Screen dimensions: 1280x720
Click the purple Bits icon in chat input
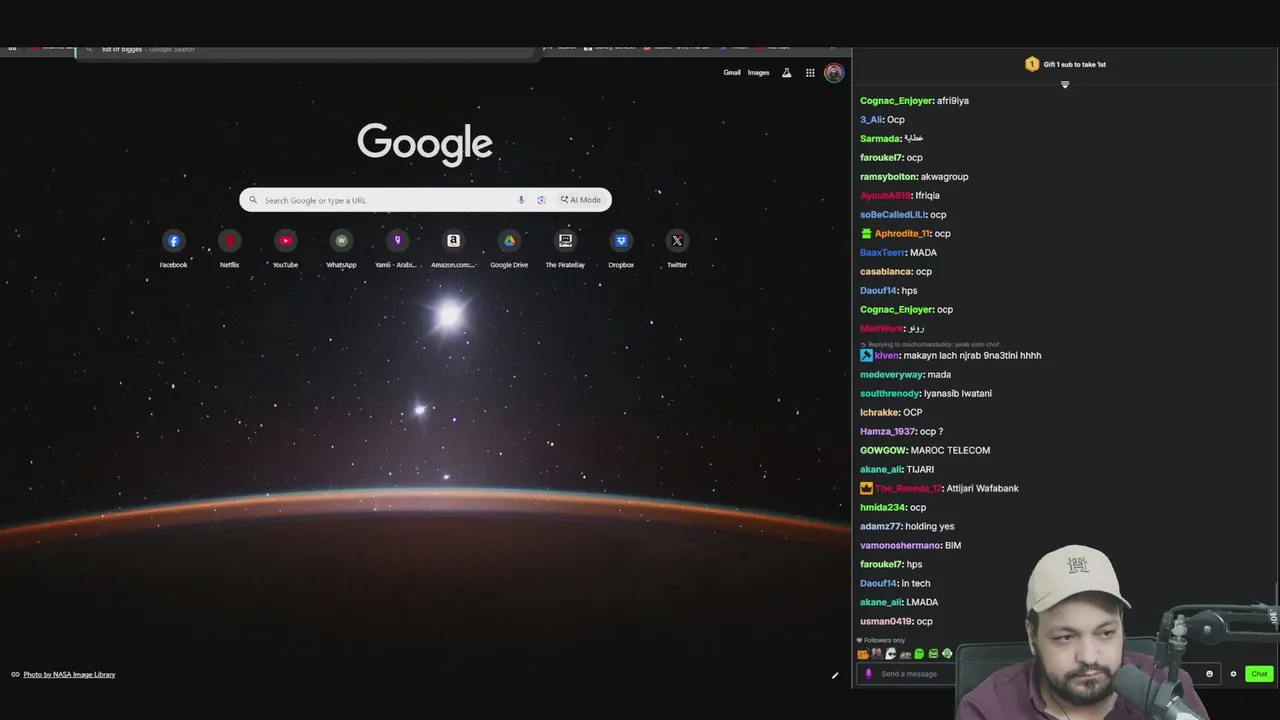868,674
